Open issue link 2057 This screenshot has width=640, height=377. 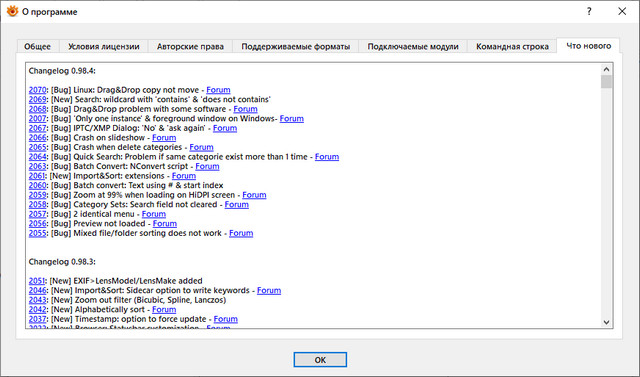coord(37,214)
